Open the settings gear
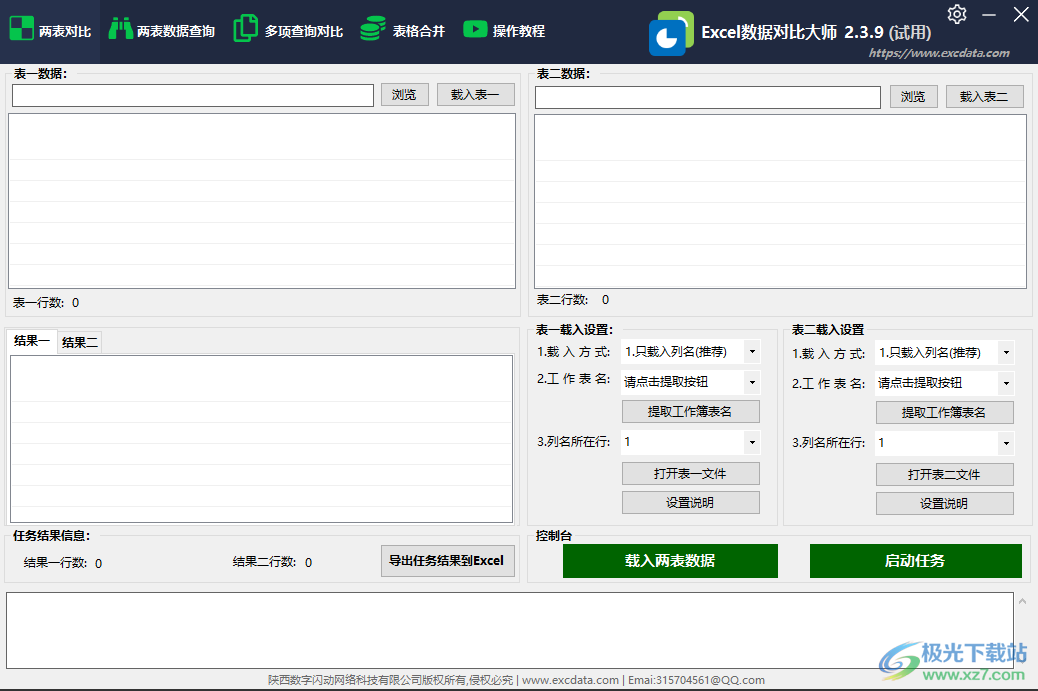This screenshot has height=691, width=1038. tap(957, 14)
